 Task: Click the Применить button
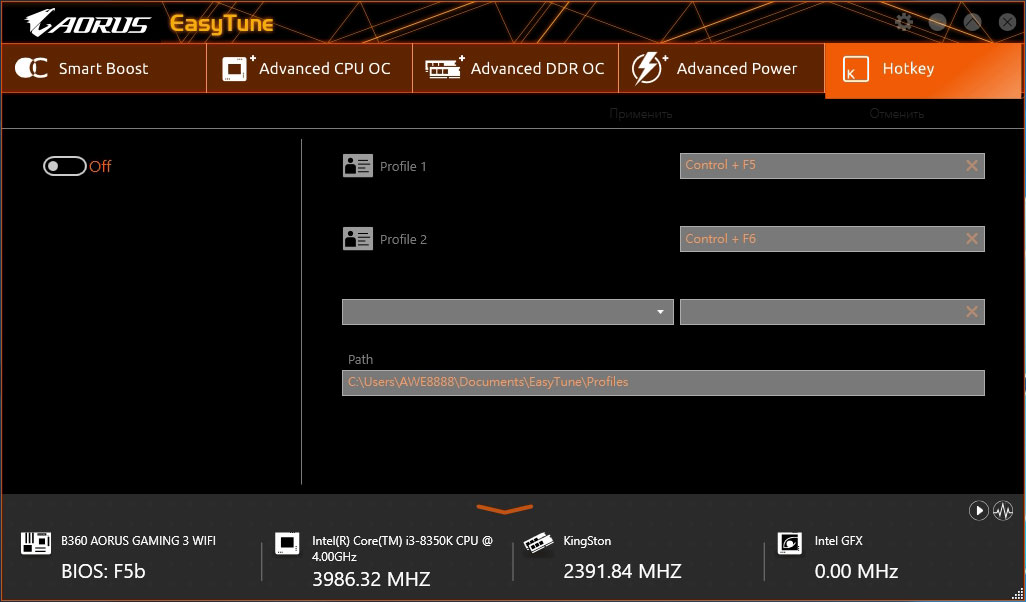tap(641, 114)
